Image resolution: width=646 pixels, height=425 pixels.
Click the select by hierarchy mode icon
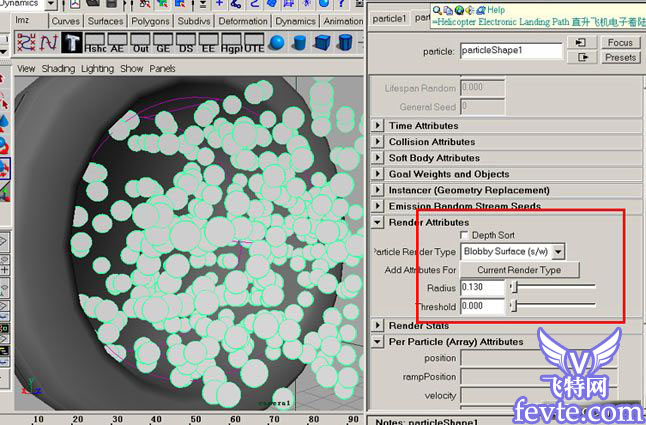click(x=145, y=4)
